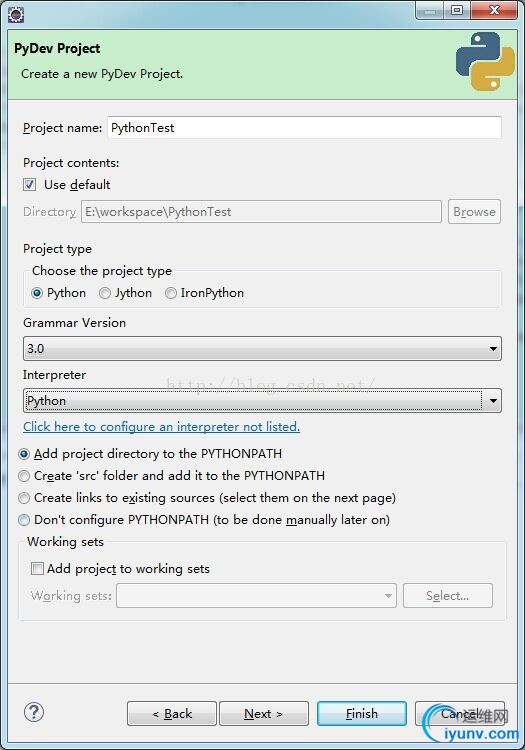525x750 pixels.
Task: Minimize the dialog window
Action: (430, 10)
